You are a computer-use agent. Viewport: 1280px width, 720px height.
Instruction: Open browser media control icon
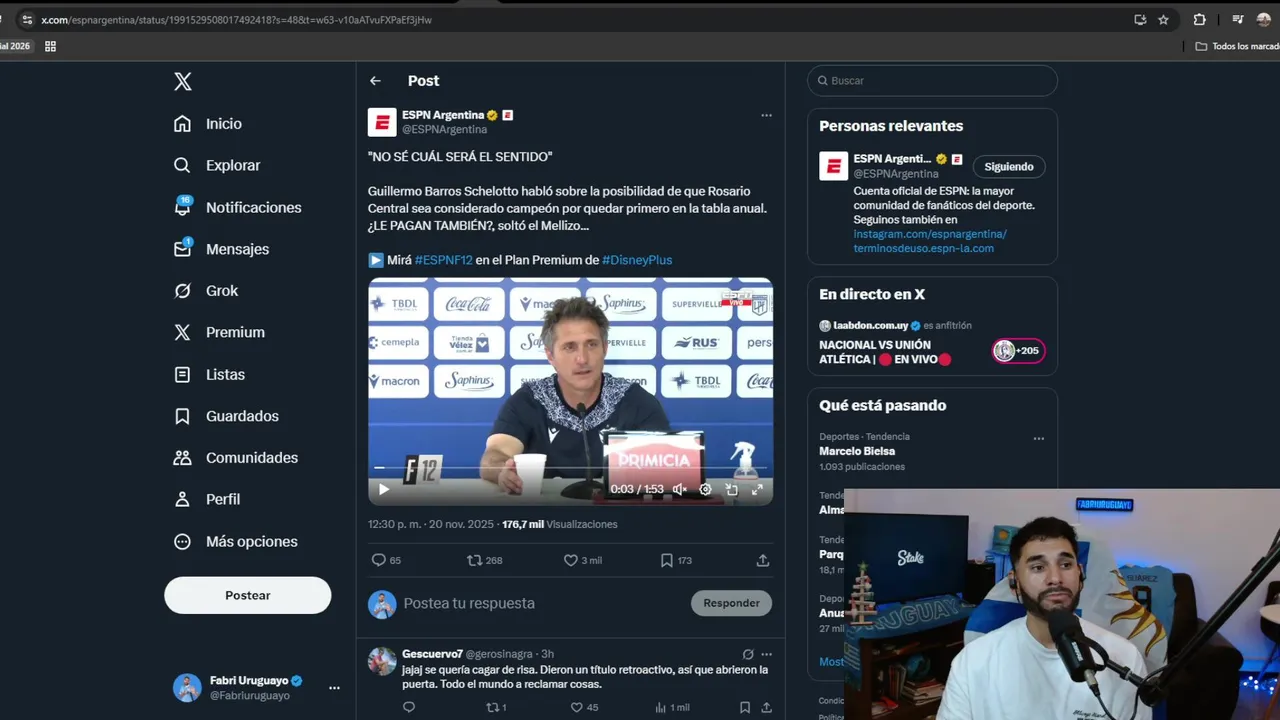[1237, 19]
